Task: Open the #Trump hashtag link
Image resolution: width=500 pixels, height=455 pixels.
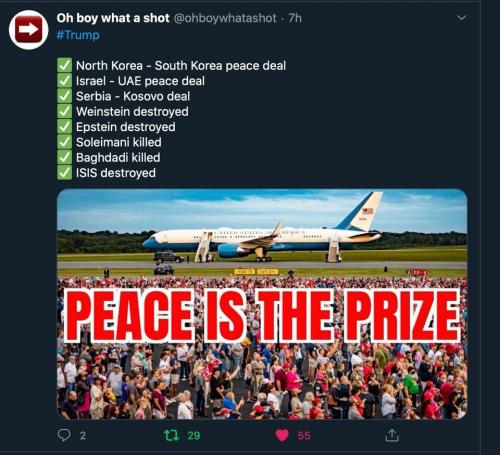Action: tap(78, 35)
